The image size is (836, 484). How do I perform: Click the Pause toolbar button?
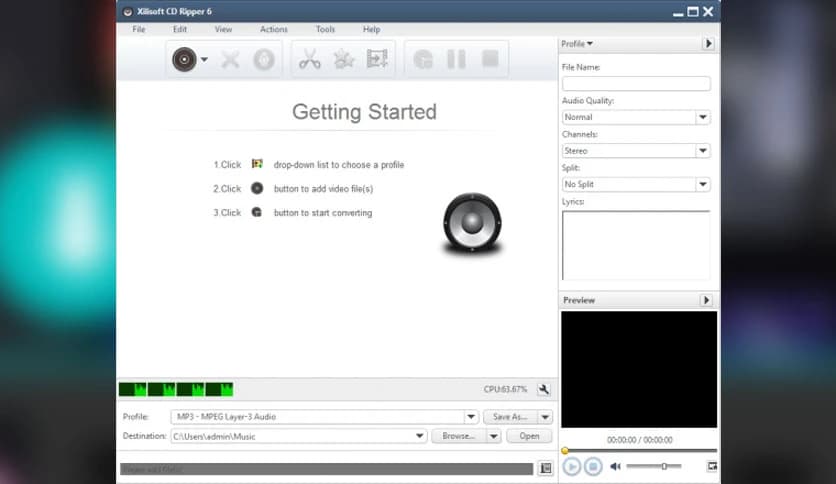(456, 59)
